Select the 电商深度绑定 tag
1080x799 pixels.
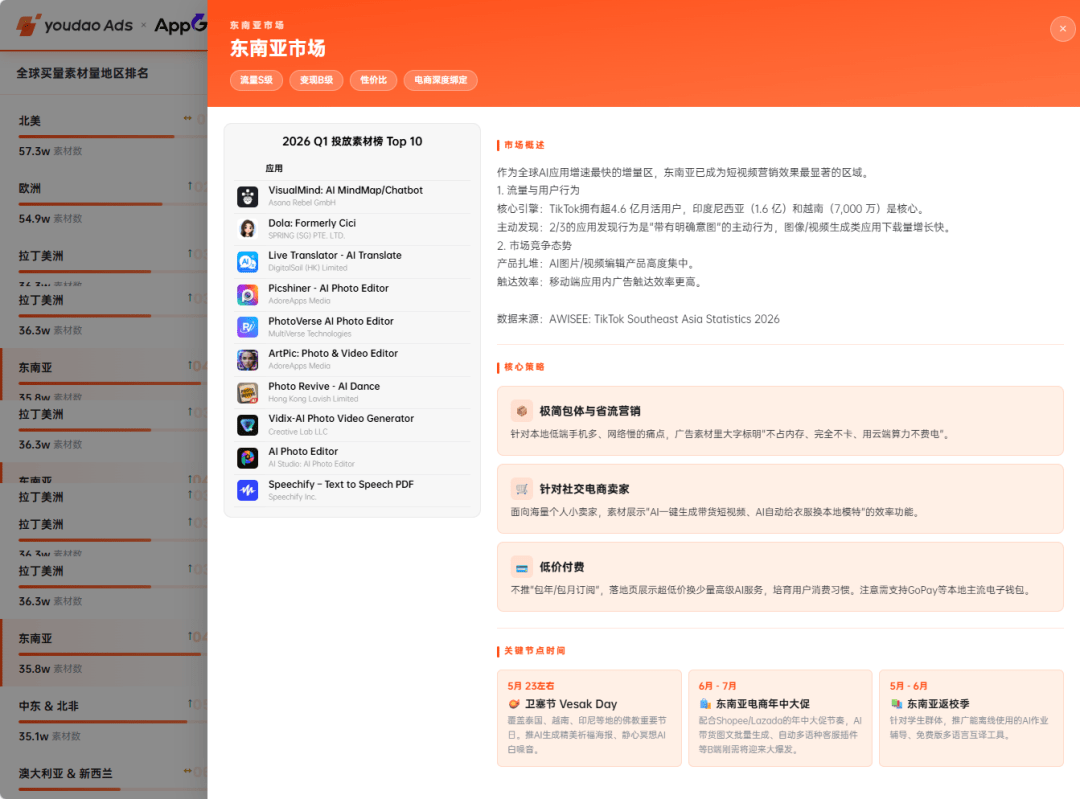pyautogui.click(x=441, y=80)
